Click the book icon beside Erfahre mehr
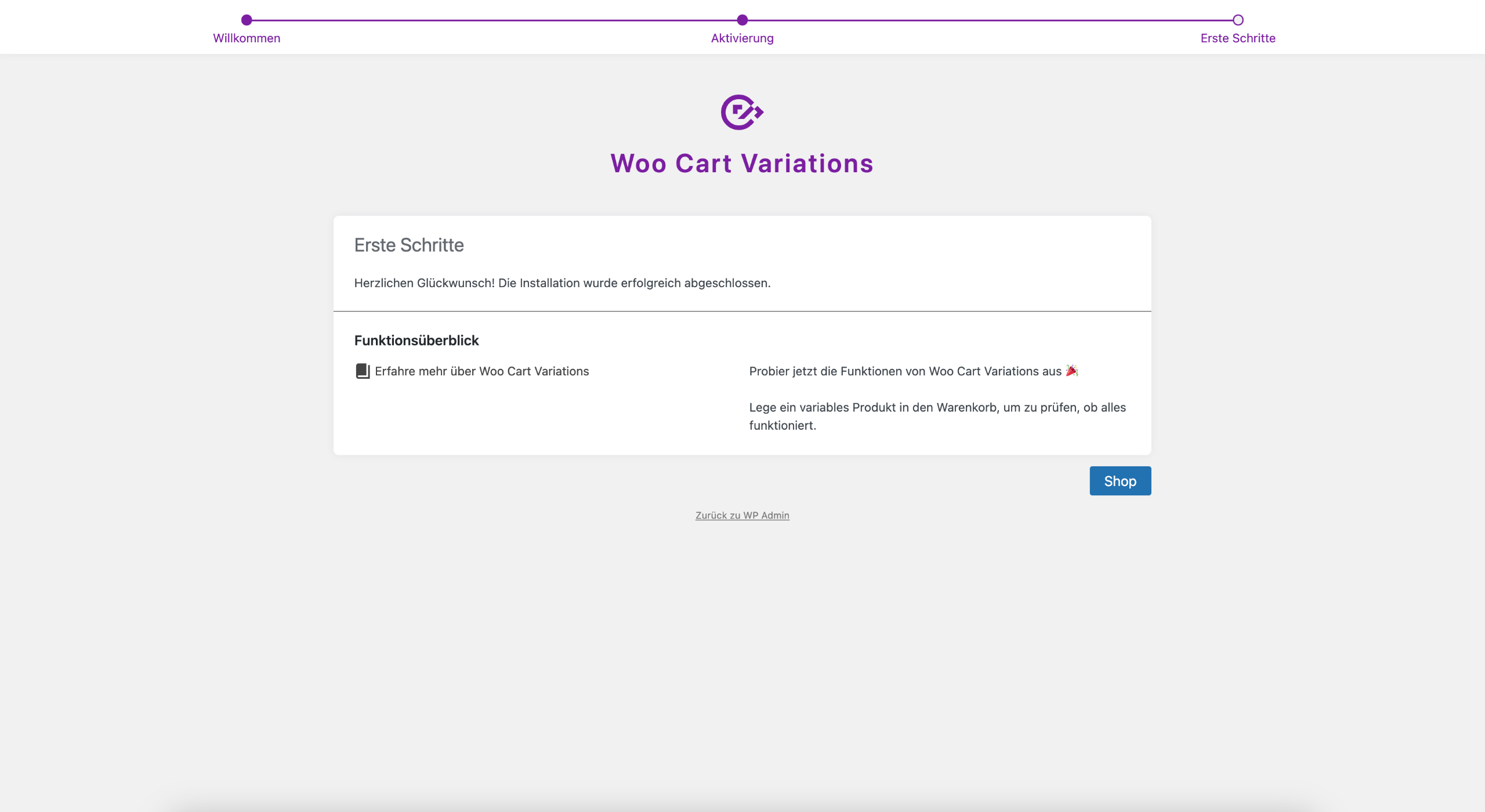Viewport: 1485px width, 812px height. tap(363, 371)
